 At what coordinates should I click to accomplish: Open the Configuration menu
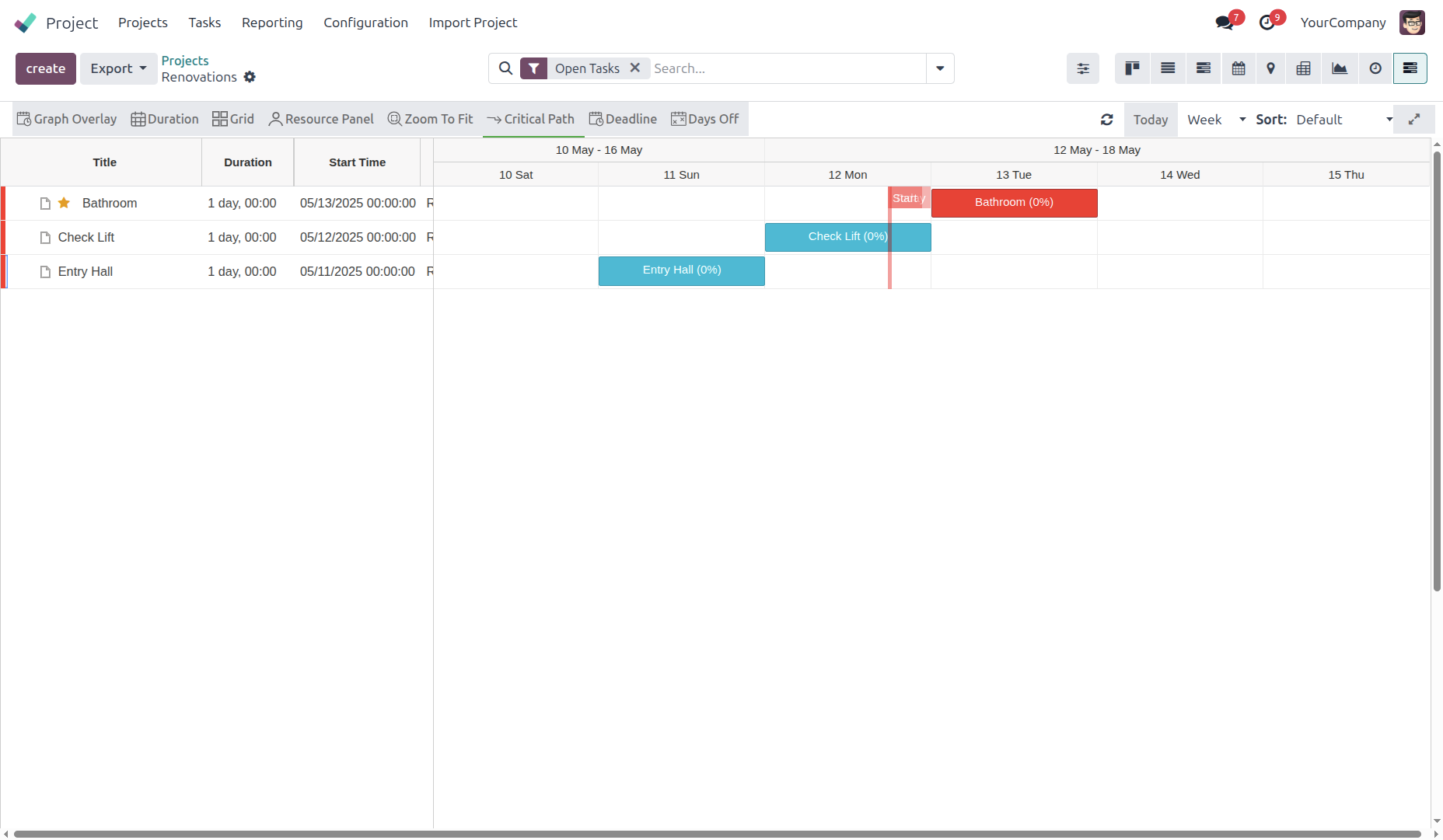(x=365, y=23)
